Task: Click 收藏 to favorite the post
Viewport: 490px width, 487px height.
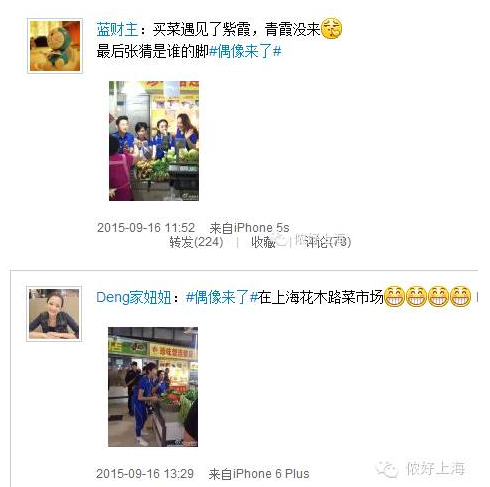Action: (x=263, y=242)
